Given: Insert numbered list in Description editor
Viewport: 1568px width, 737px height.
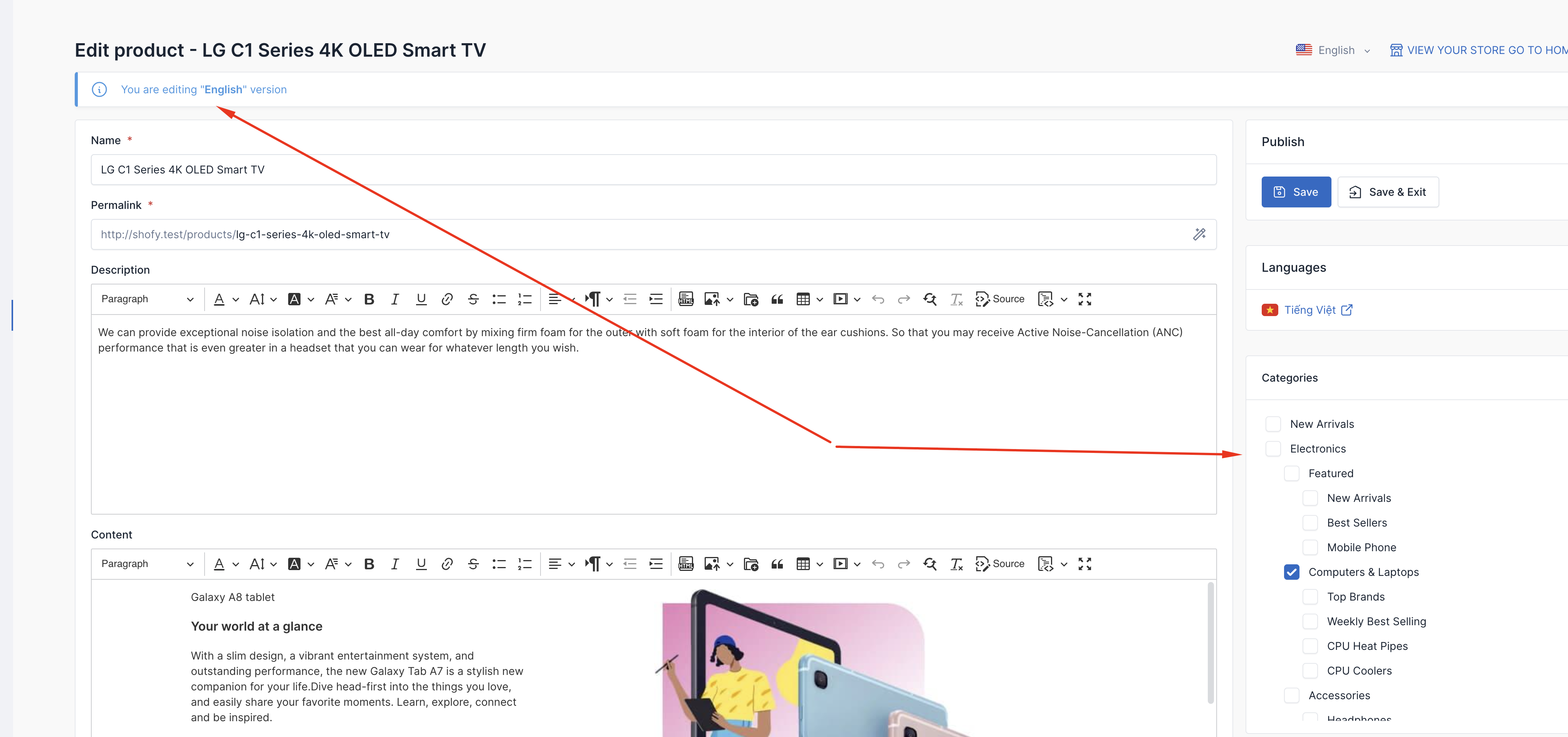Looking at the screenshot, I should coord(525,299).
